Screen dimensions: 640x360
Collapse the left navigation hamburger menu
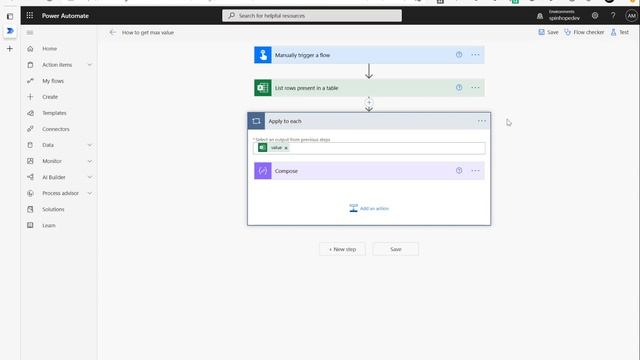[x=30, y=32]
